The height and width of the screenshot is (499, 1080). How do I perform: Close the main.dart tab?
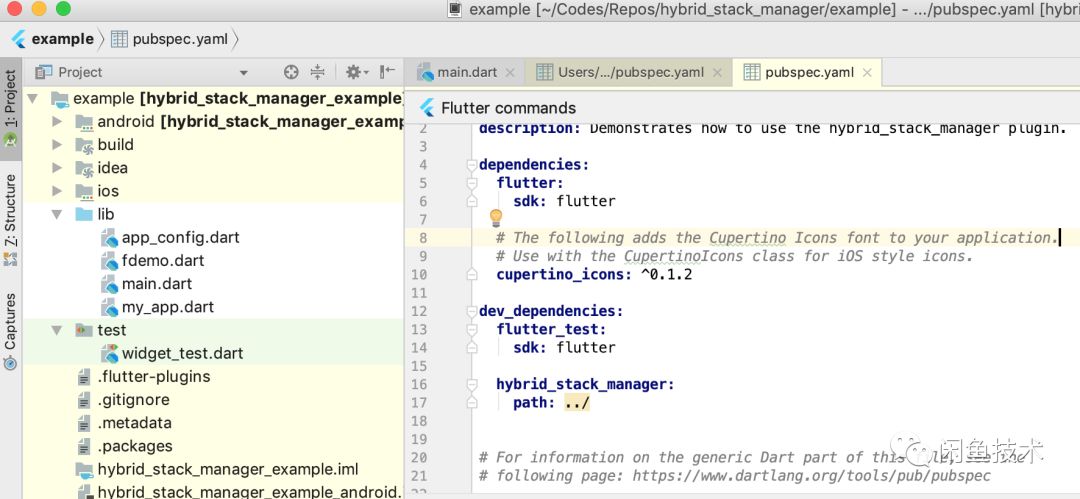tap(510, 72)
